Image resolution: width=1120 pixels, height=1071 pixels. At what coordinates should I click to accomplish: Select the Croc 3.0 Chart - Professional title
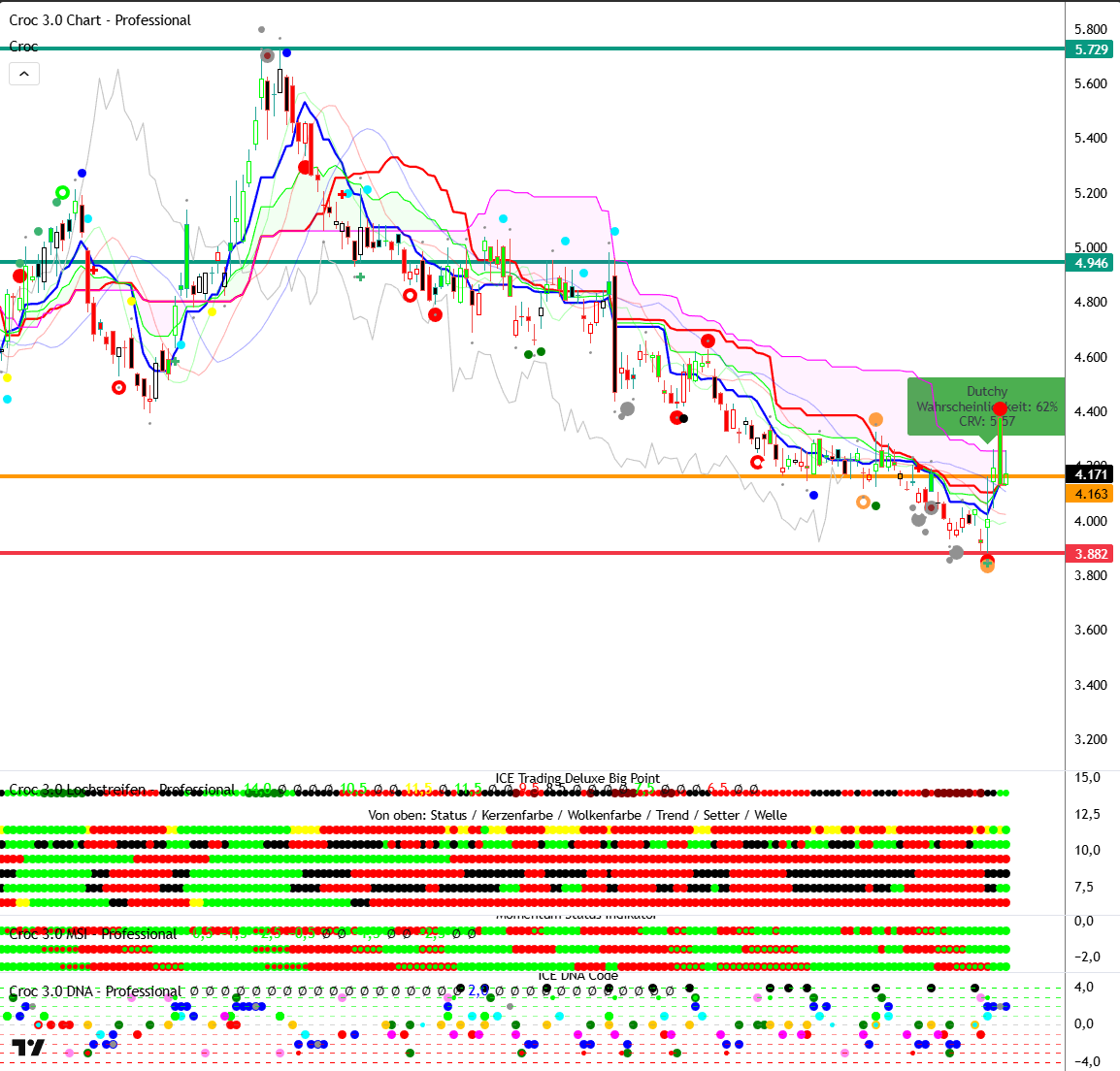point(100,20)
